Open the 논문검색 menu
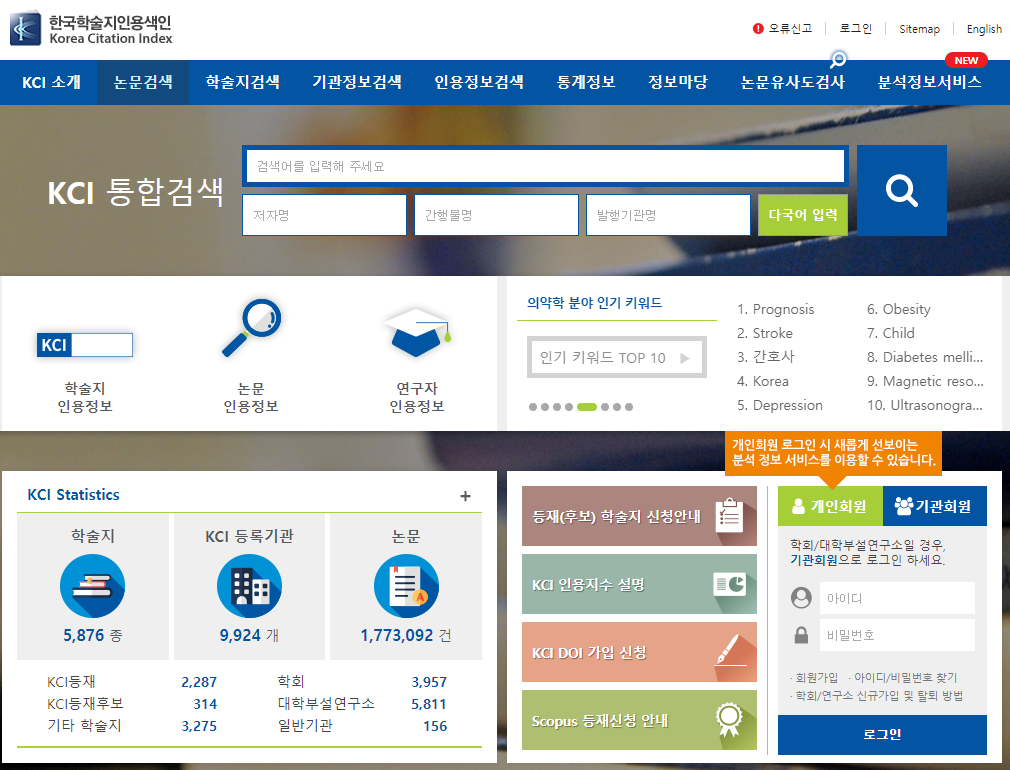This screenshot has width=1010, height=770. [143, 82]
